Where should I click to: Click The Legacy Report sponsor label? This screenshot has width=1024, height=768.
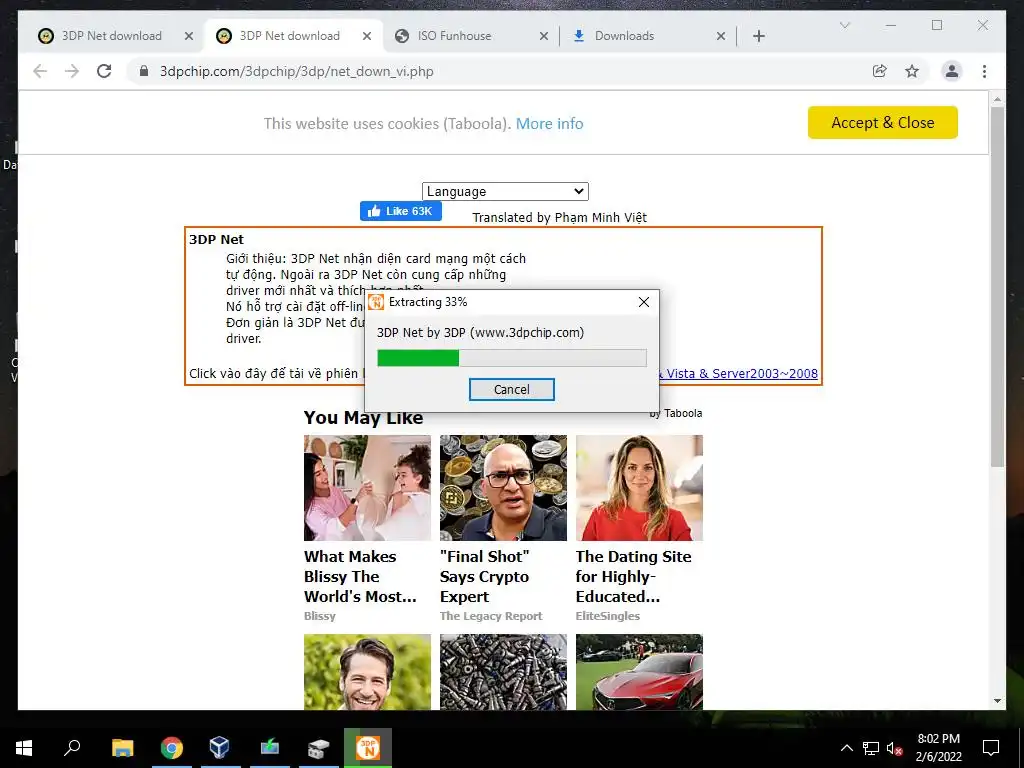tap(490, 616)
